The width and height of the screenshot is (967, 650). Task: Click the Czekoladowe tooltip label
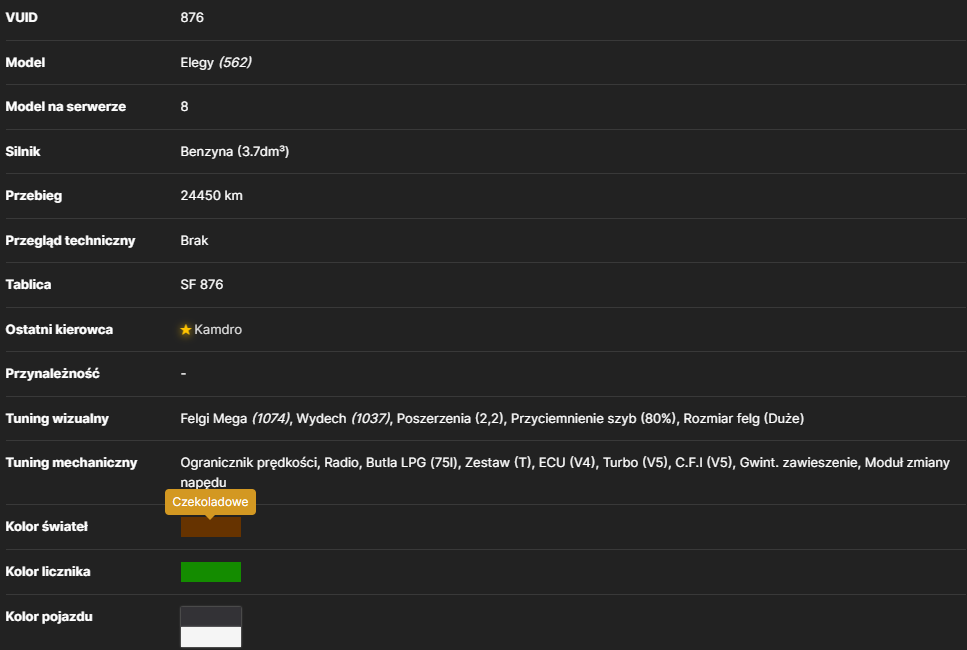click(x=210, y=502)
